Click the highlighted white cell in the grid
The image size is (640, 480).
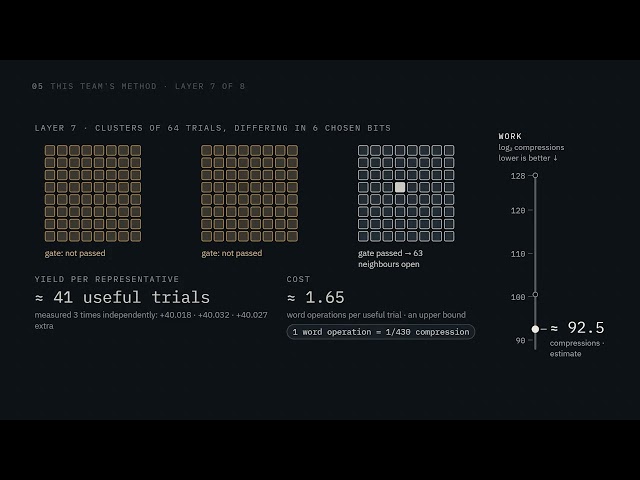click(x=400, y=187)
